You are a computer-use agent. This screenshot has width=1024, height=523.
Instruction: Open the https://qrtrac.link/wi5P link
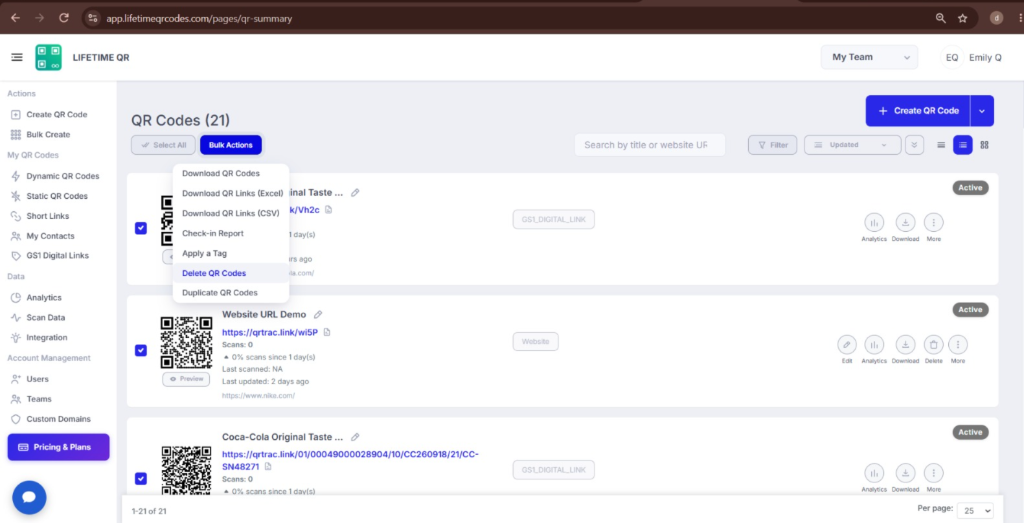tap(270, 332)
